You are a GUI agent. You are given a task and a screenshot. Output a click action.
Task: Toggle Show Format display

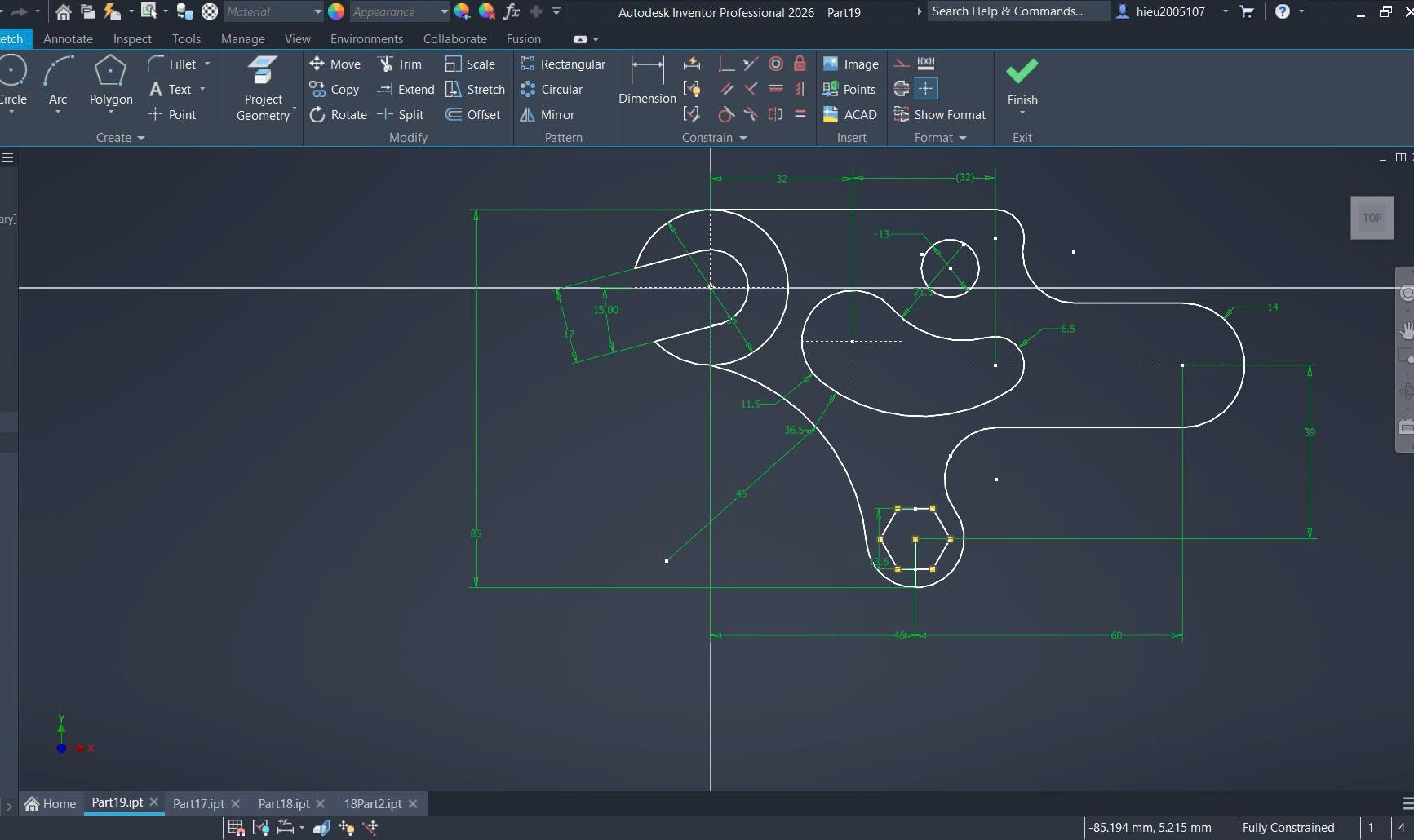click(x=940, y=115)
